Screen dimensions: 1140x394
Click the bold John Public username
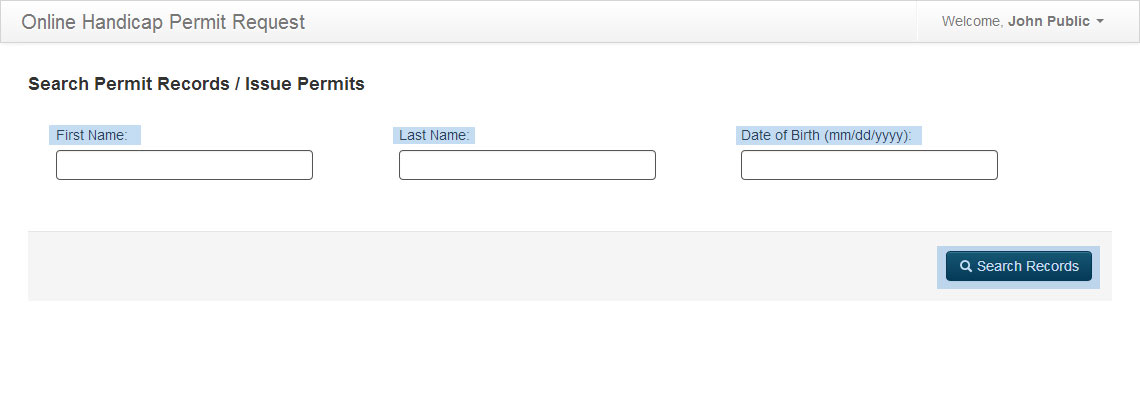(x=1048, y=21)
